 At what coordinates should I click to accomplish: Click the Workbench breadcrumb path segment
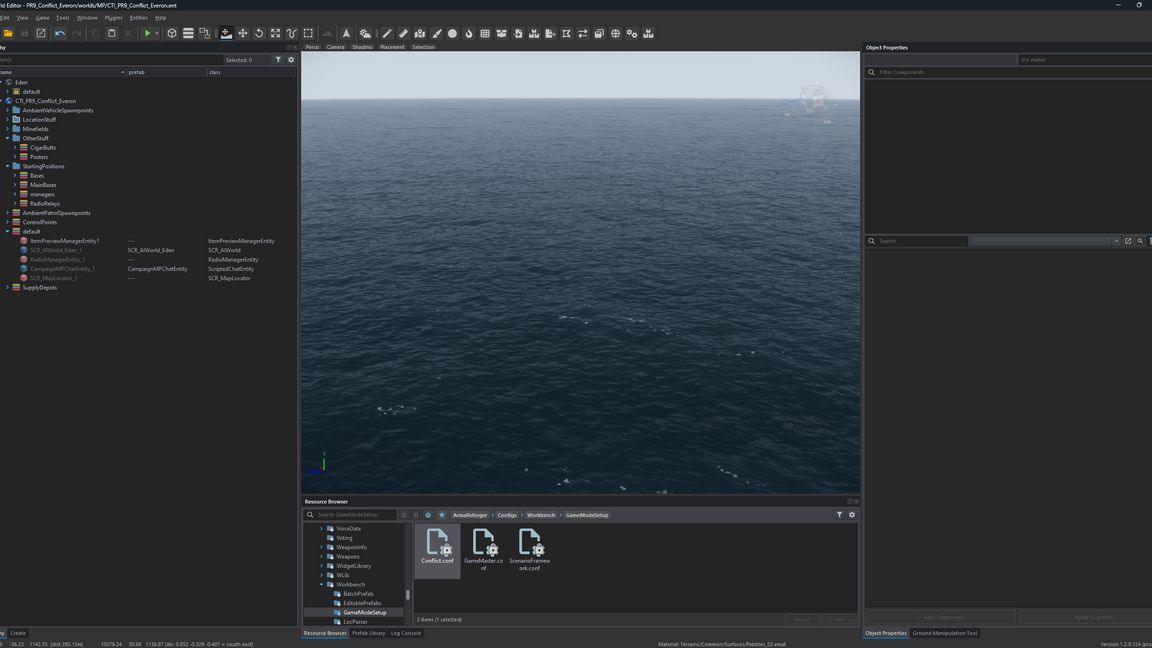tap(541, 515)
